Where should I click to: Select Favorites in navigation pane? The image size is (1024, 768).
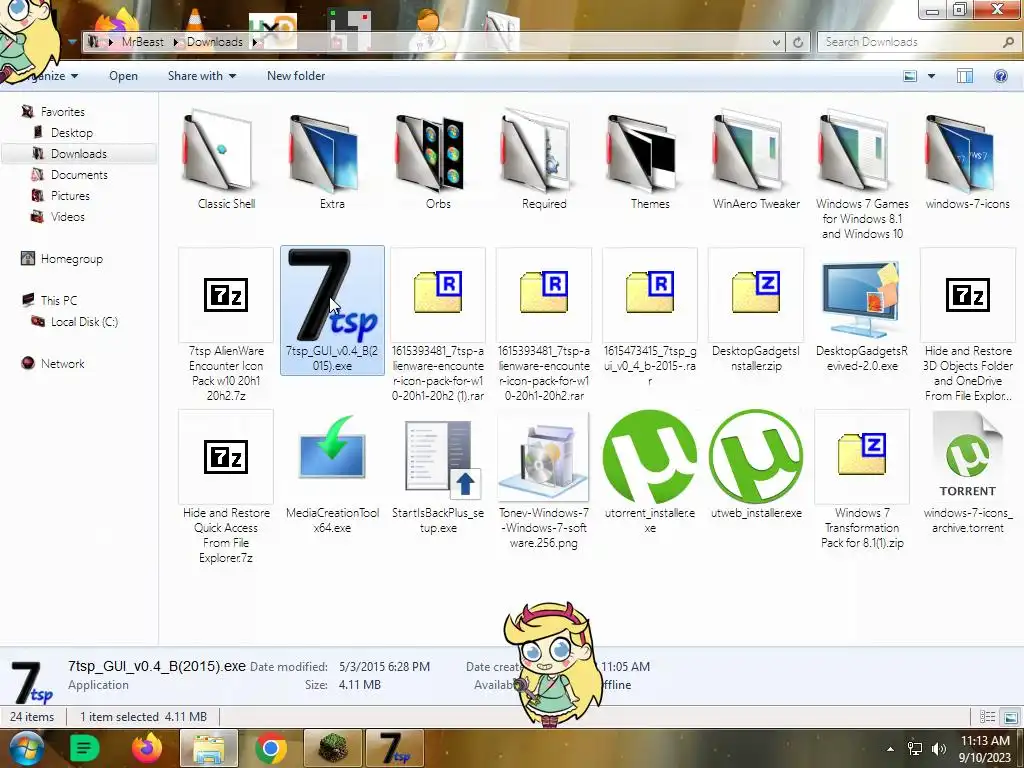pos(62,112)
